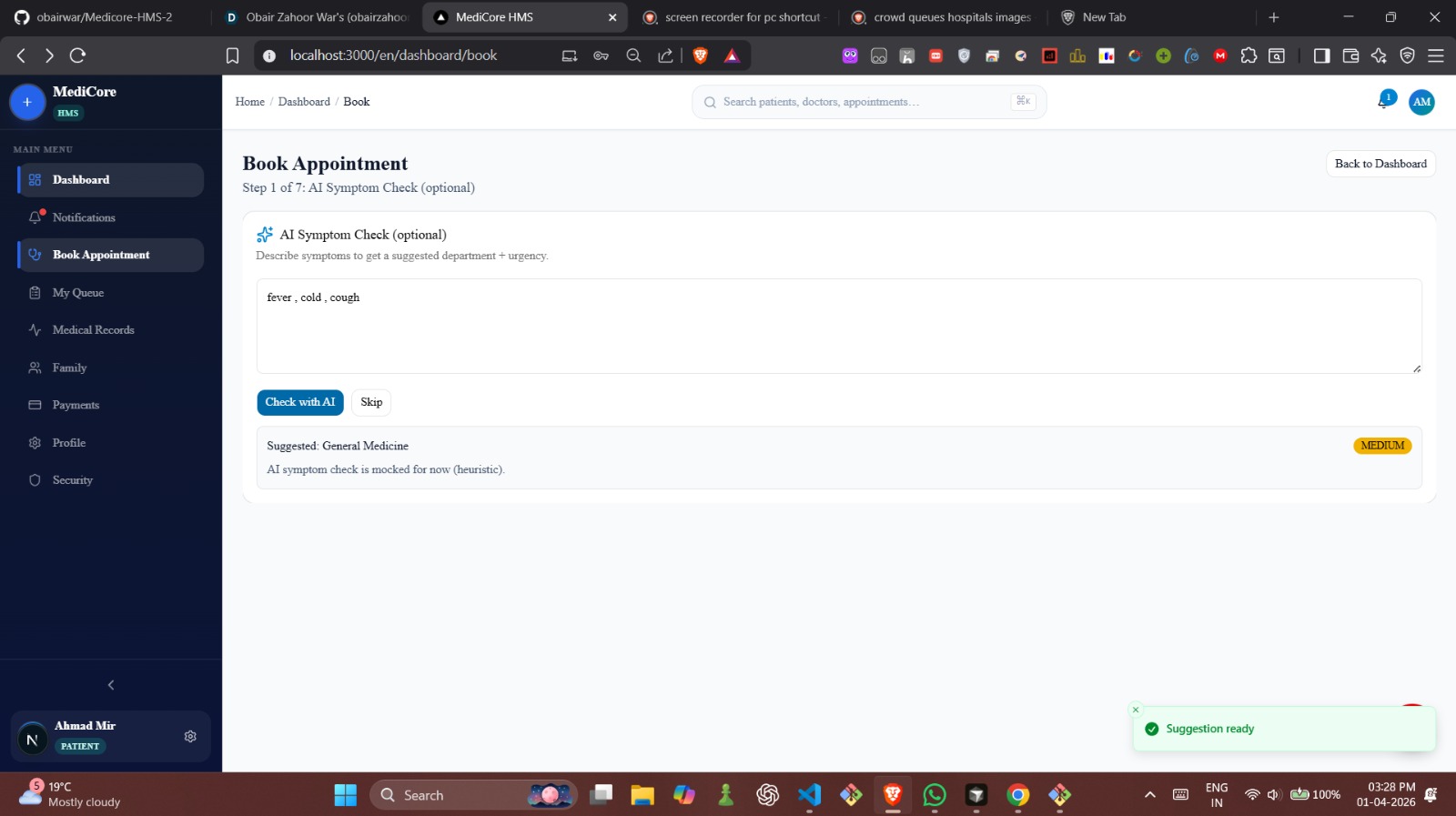The width and height of the screenshot is (1456, 816).
Task: Open user settings gear icon
Action: click(190, 736)
